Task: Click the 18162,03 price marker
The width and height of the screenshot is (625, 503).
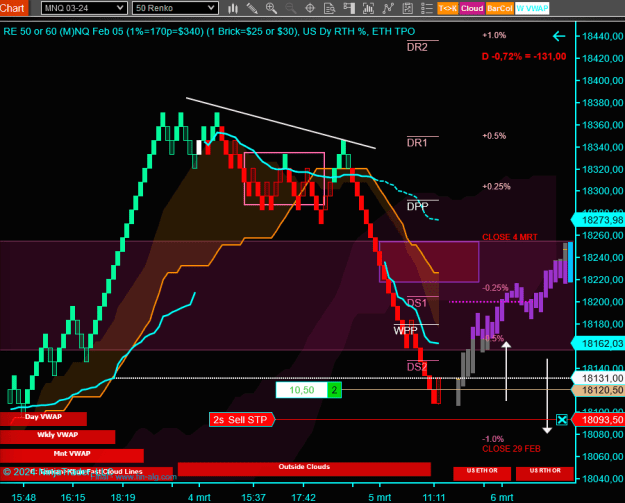Action: (x=598, y=343)
